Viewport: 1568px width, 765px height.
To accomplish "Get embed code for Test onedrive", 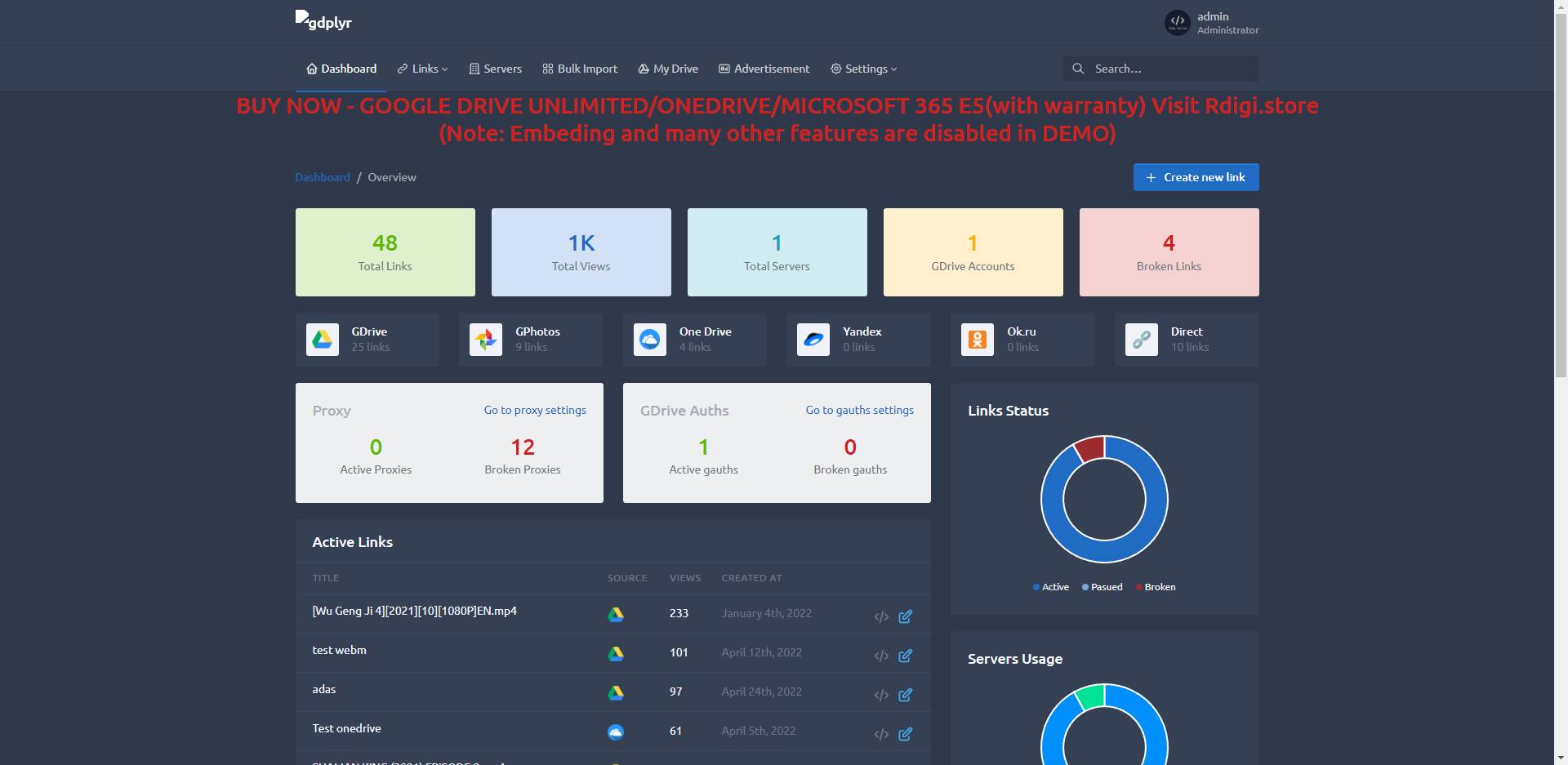I will pos(881,734).
